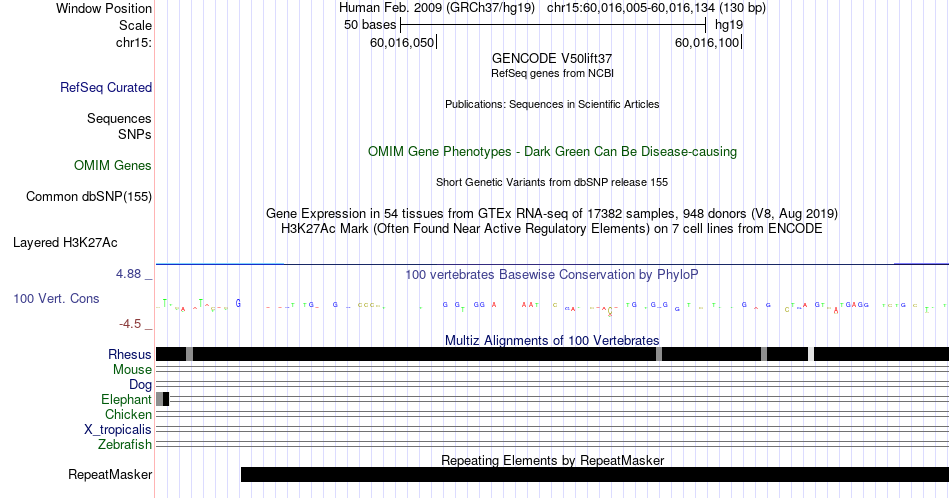Click the H3K27Ac Mark ENCODE title line
This screenshot has height=498, width=950.
(x=552, y=228)
